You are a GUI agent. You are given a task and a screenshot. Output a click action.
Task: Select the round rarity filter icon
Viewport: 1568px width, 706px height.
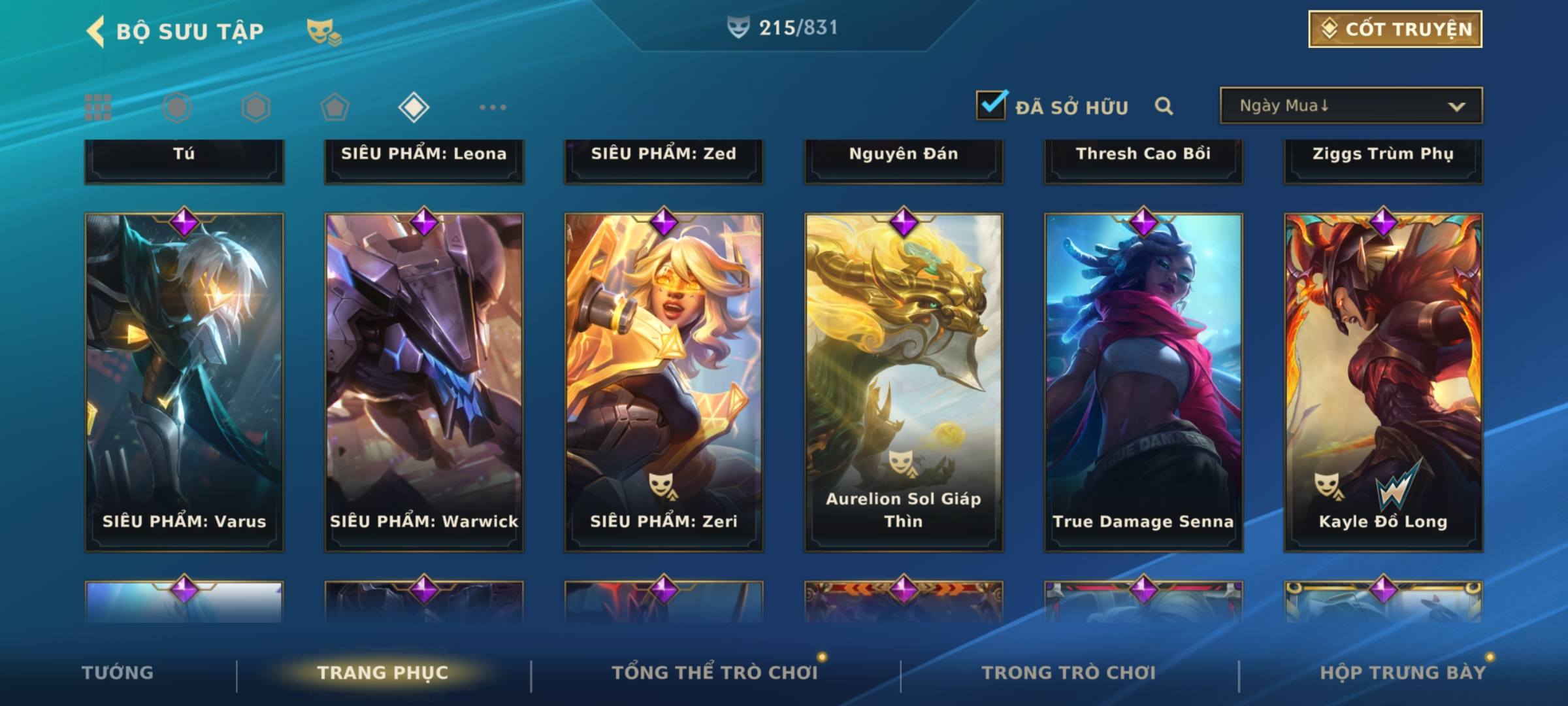tap(177, 107)
